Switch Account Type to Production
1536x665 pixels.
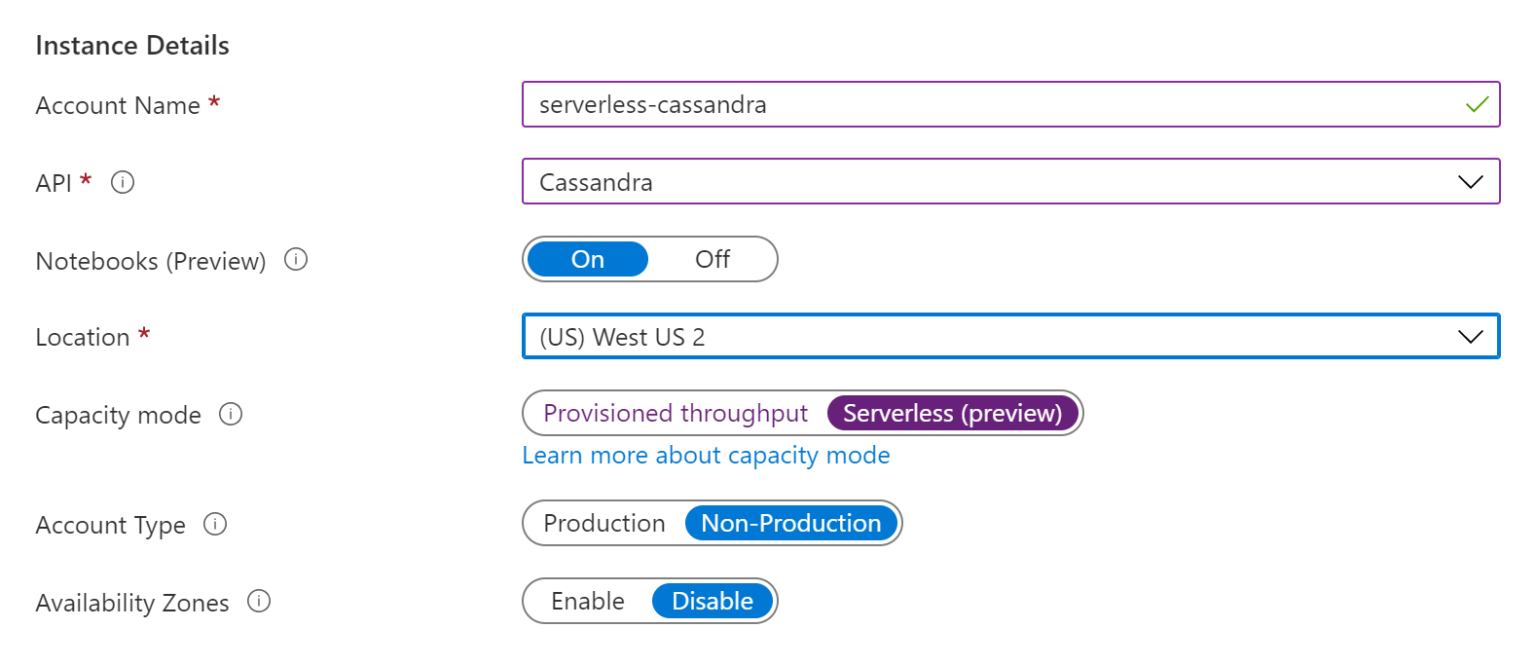pyautogui.click(x=604, y=523)
